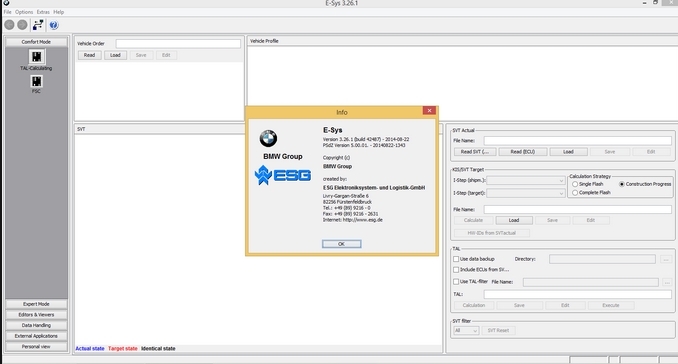Screen dimensions: 678x364
Task: Open External Applications section
Action: (36, 336)
